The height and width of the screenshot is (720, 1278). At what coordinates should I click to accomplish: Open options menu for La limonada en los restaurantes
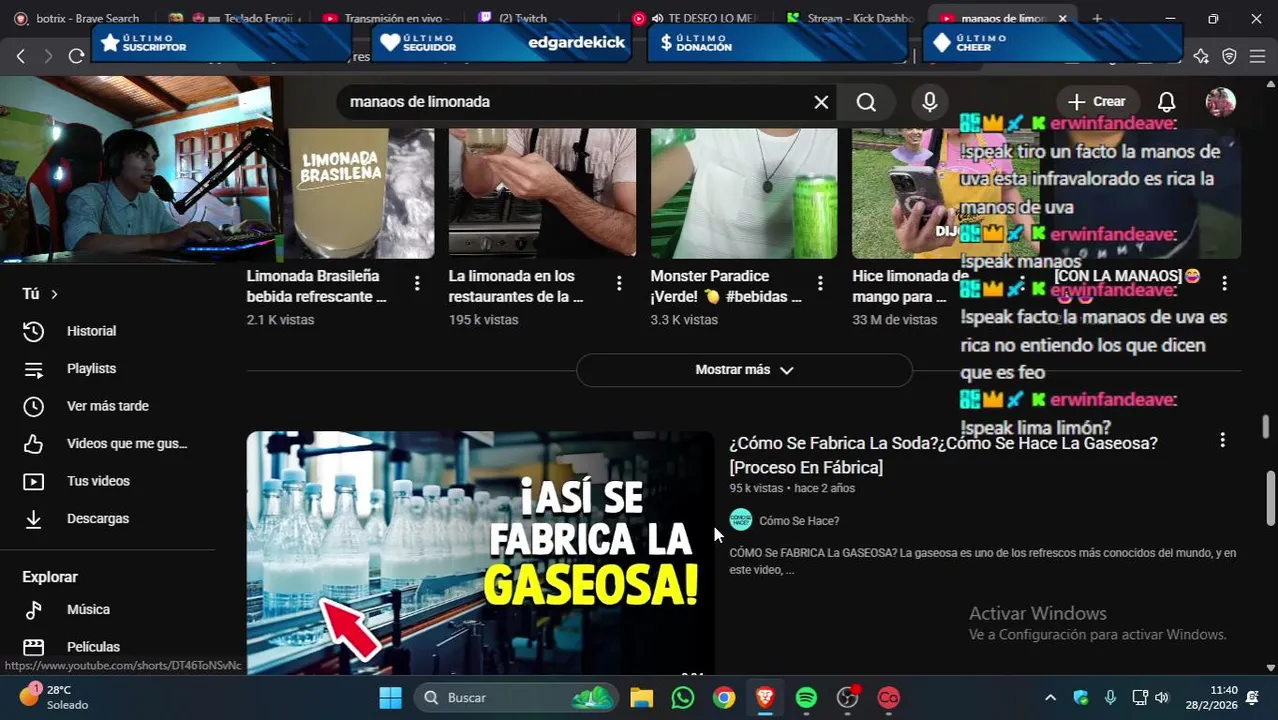tap(619, 284)
